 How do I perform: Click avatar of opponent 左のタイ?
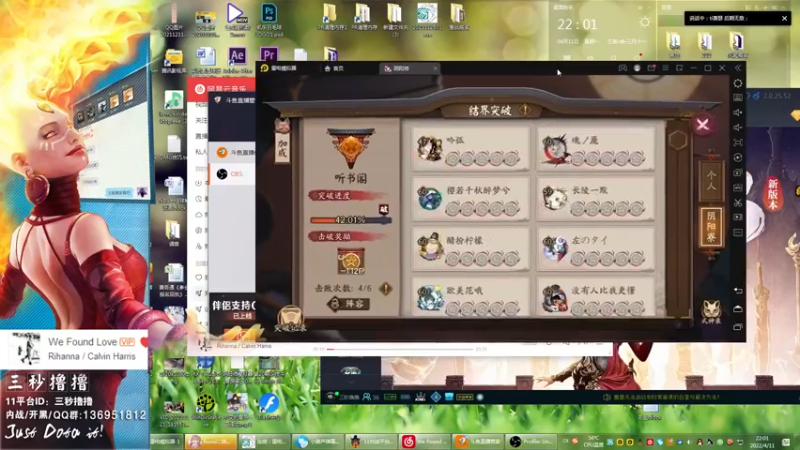tap(555, 248)
